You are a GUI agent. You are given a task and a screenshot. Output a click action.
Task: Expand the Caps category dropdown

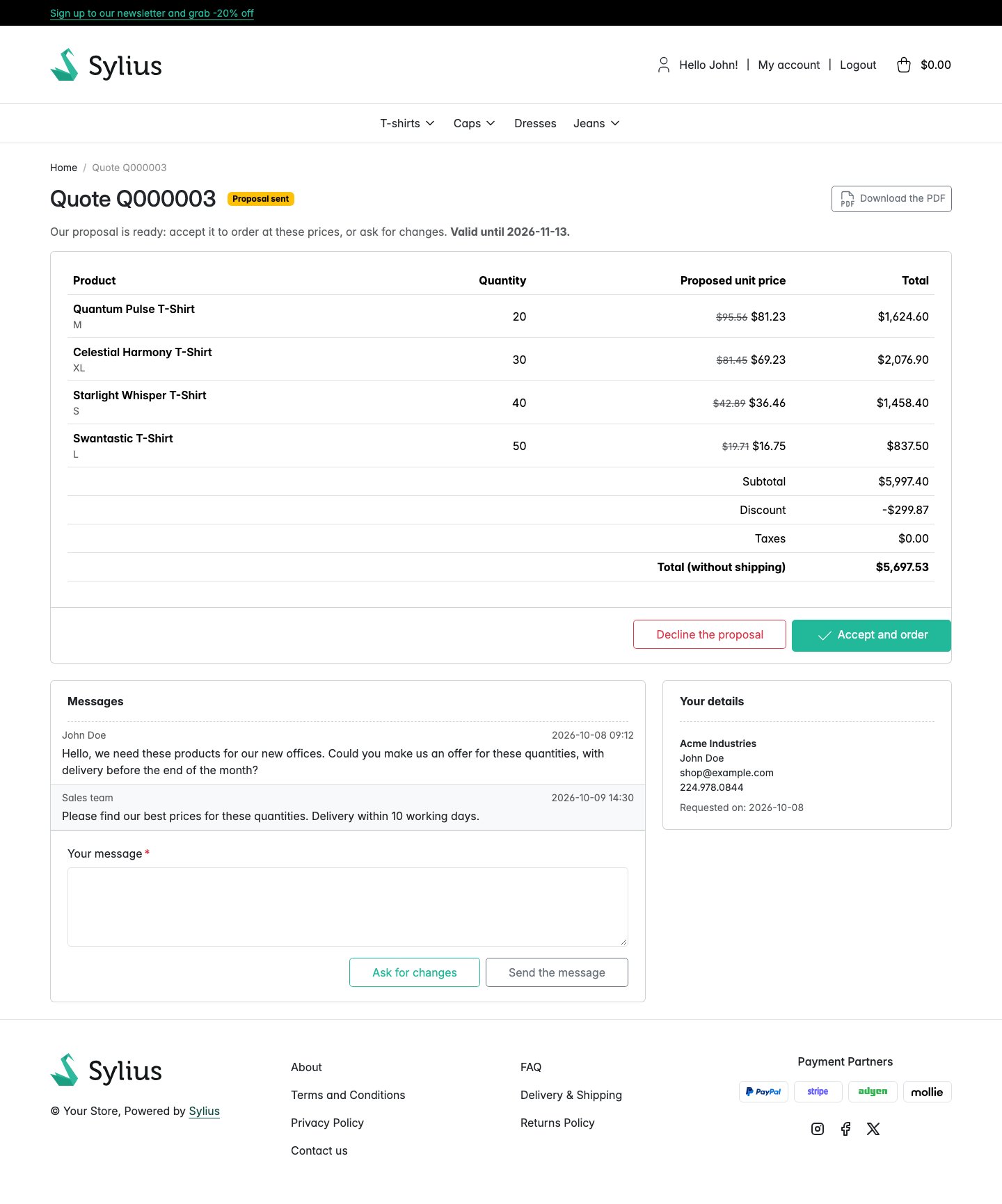click(474, 123)
